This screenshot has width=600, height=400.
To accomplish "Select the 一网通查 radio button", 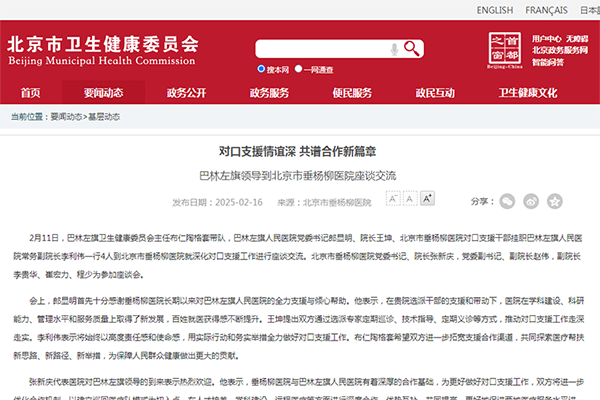I will pyautogui.click(x=297, y=69).
